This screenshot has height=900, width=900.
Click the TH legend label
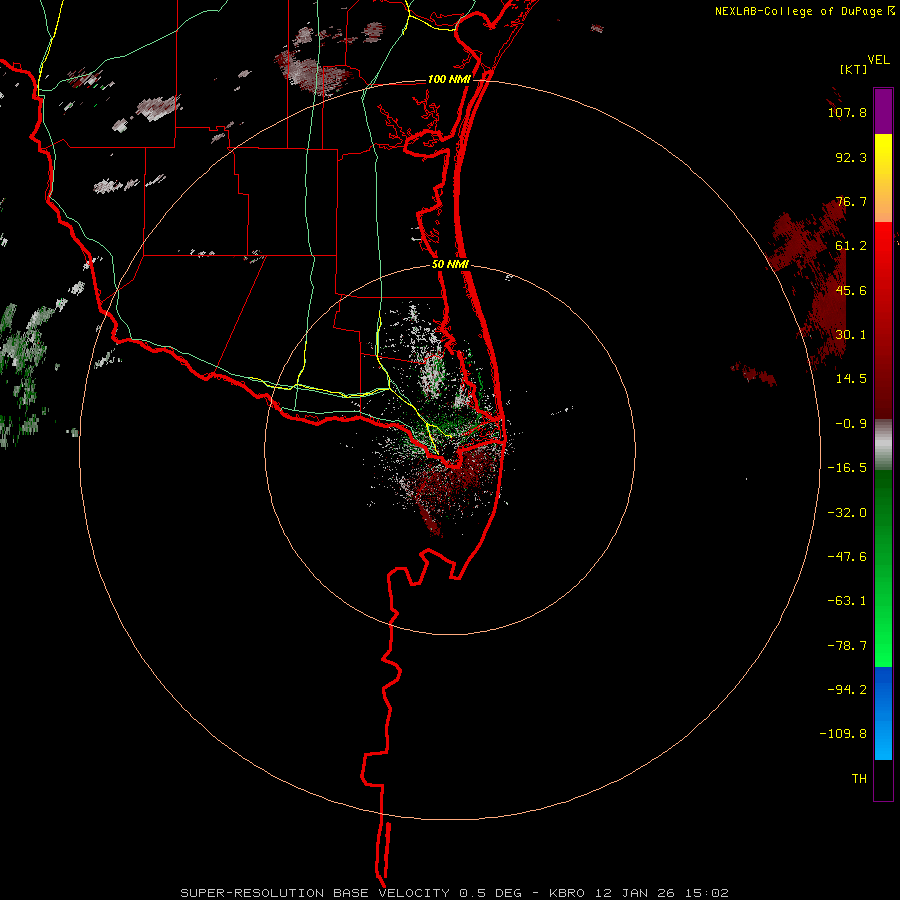[859, 779]
